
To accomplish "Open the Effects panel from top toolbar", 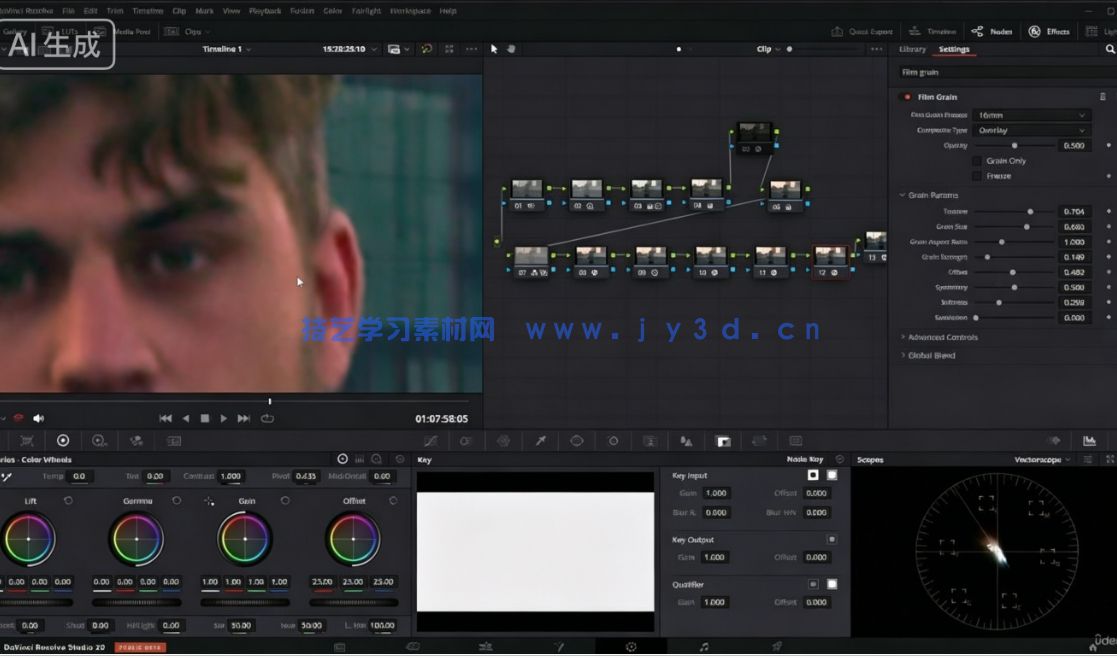I will (1050, 32).
